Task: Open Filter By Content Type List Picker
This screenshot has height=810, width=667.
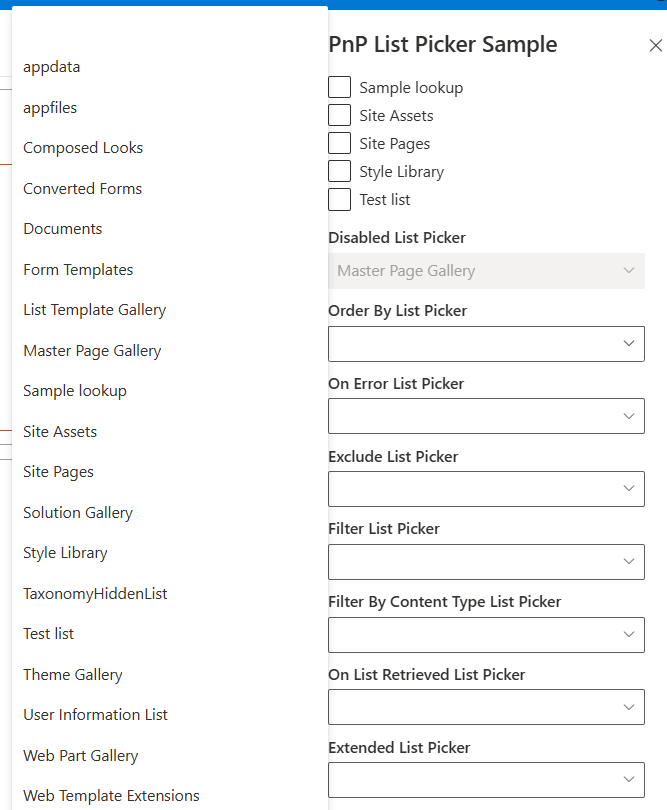Action: pyautogui.click(x=486, y=635)
